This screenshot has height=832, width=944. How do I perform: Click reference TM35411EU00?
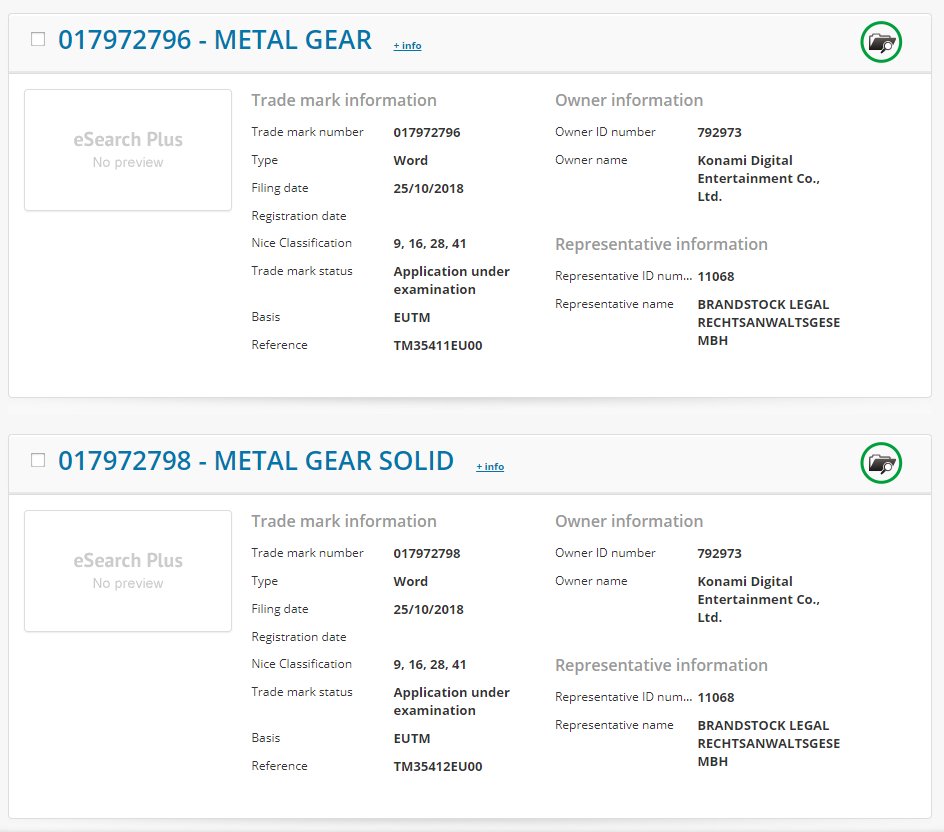[438, 346]
